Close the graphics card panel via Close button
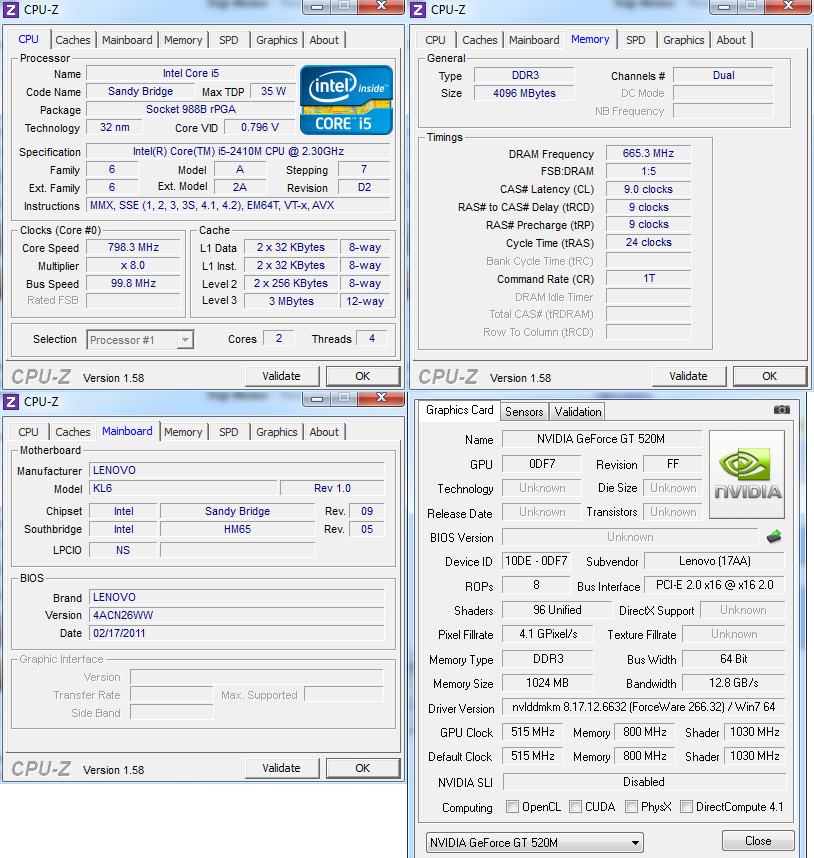Viewport: 814px width, 858px height. point(757,840)
